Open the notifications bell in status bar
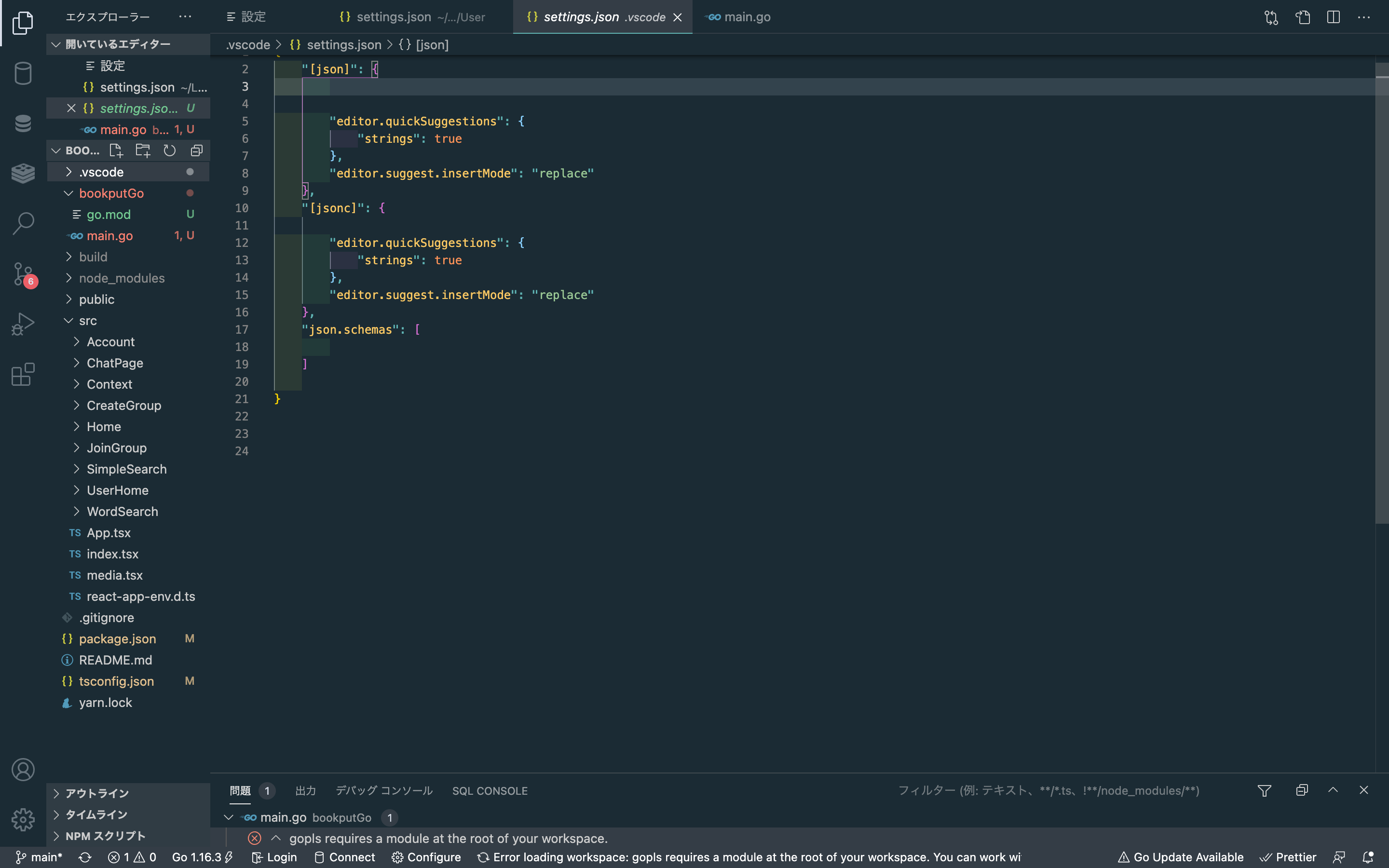The width and height of the screenshot is (1389, 868). pos(1368,857)
